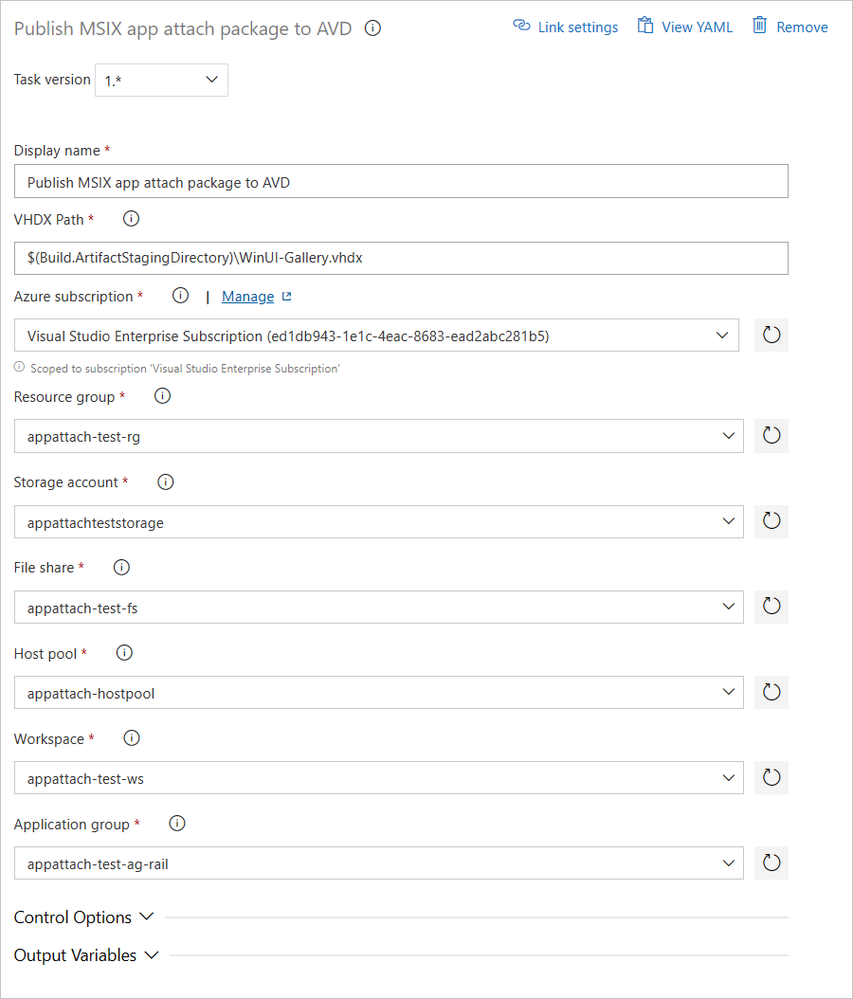Image resolution: width=853 pixels, height=999 pixels.
Task: Expand the Output Variables section
Action: [x=86, y=955]
